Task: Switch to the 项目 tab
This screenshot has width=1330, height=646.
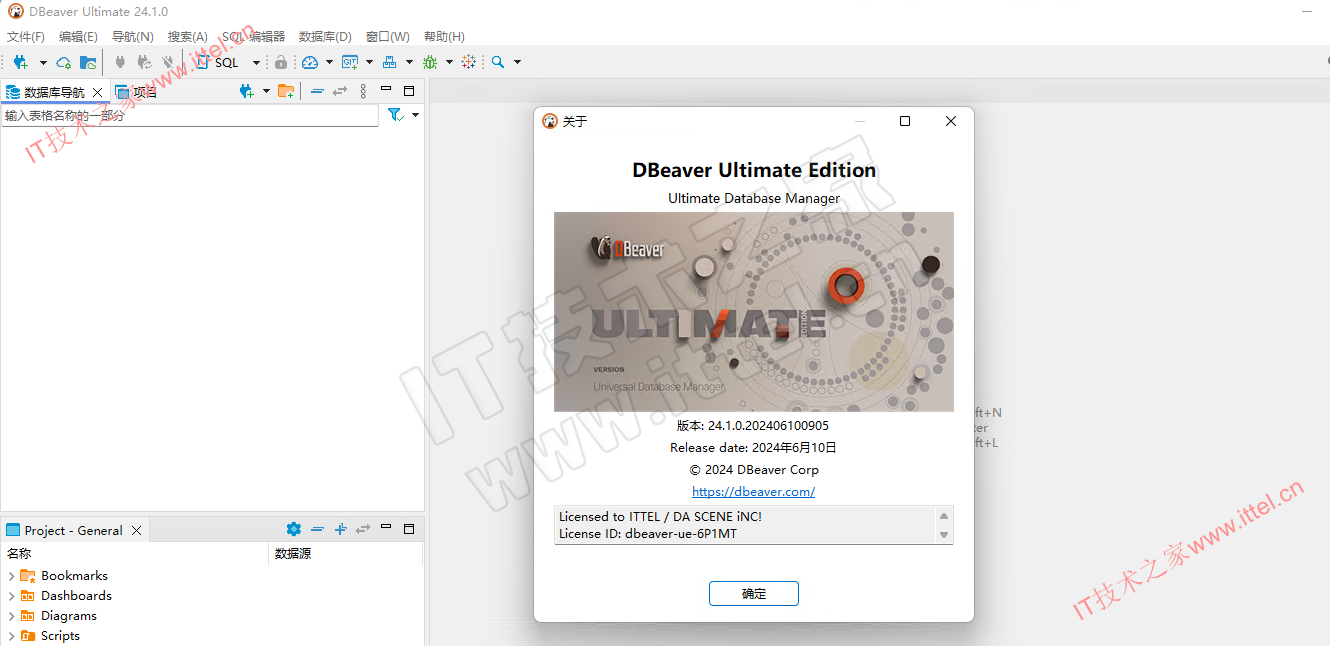Action: (x=136, y=92)
